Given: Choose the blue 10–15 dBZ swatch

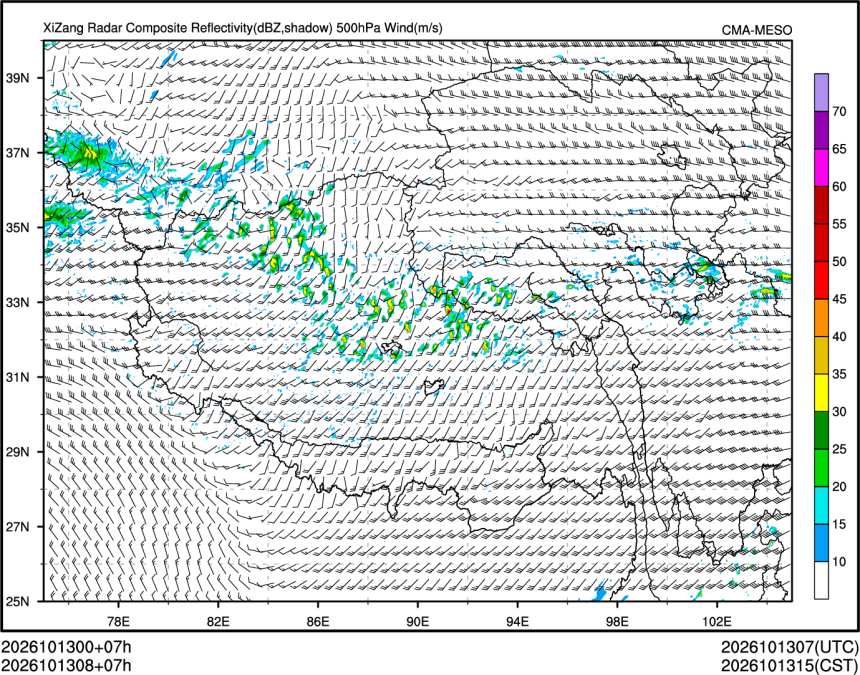Looking at the screenshot, I should [822, 542].
